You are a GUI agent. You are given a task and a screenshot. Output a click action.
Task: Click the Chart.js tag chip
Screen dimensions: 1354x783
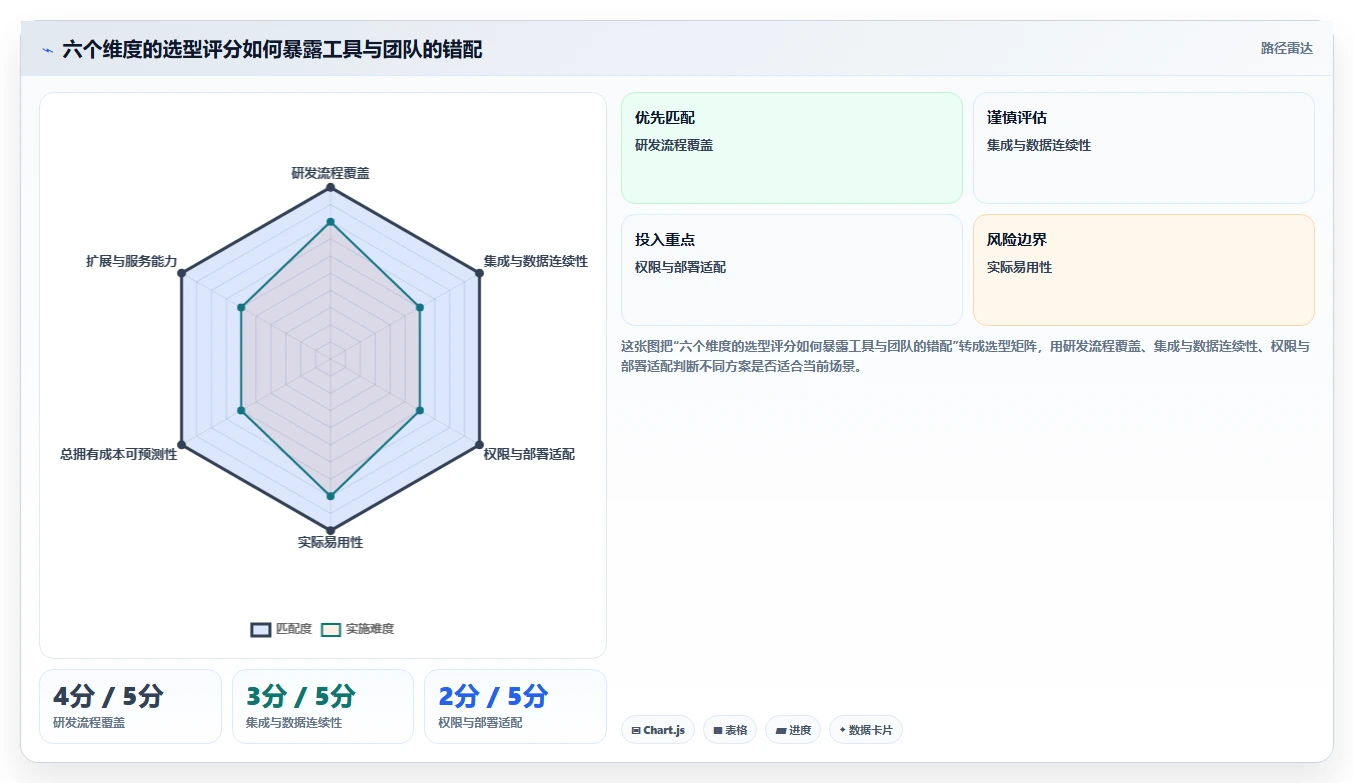pos(658,730)
